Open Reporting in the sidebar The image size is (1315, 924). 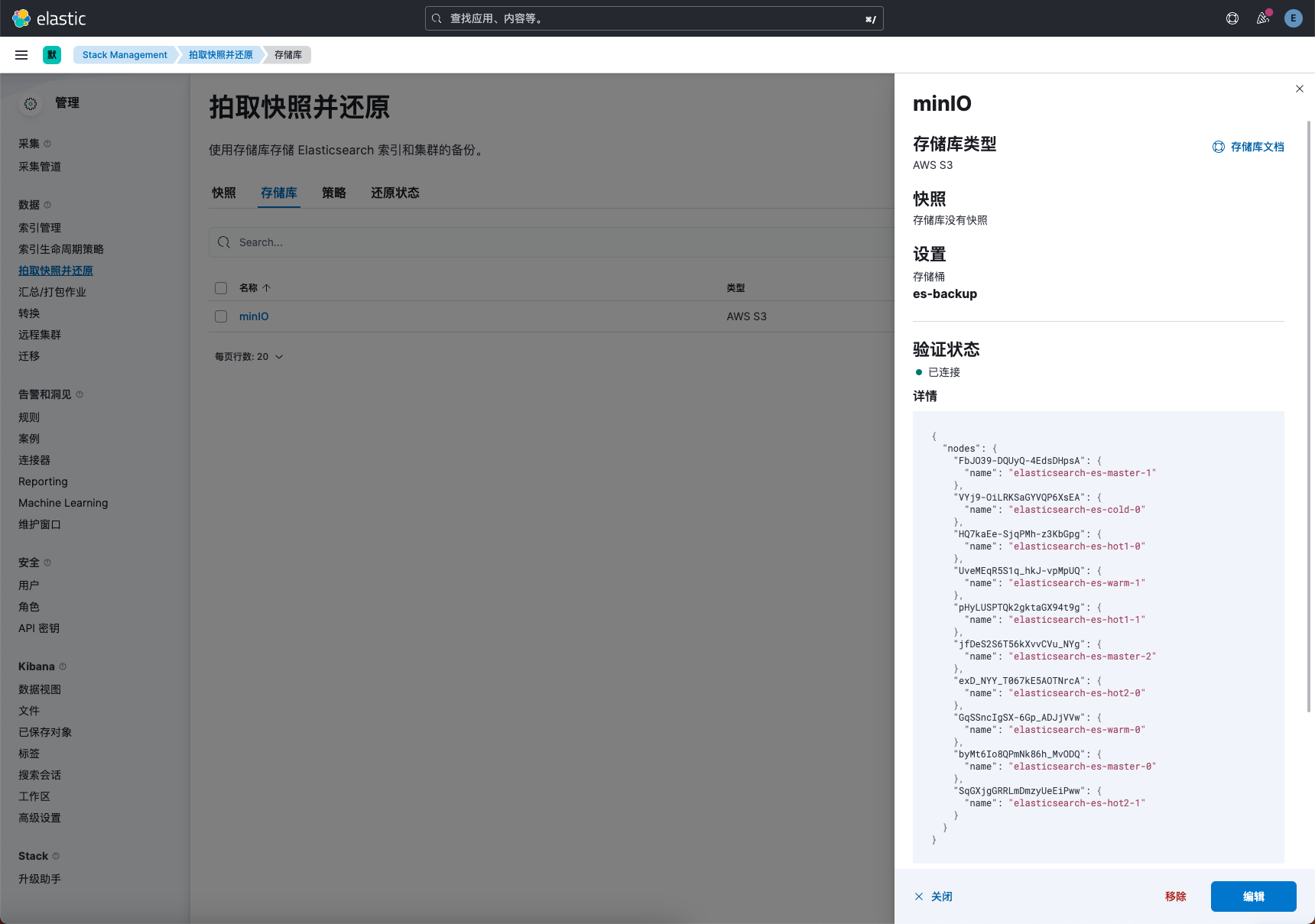(x=43, y=481)
